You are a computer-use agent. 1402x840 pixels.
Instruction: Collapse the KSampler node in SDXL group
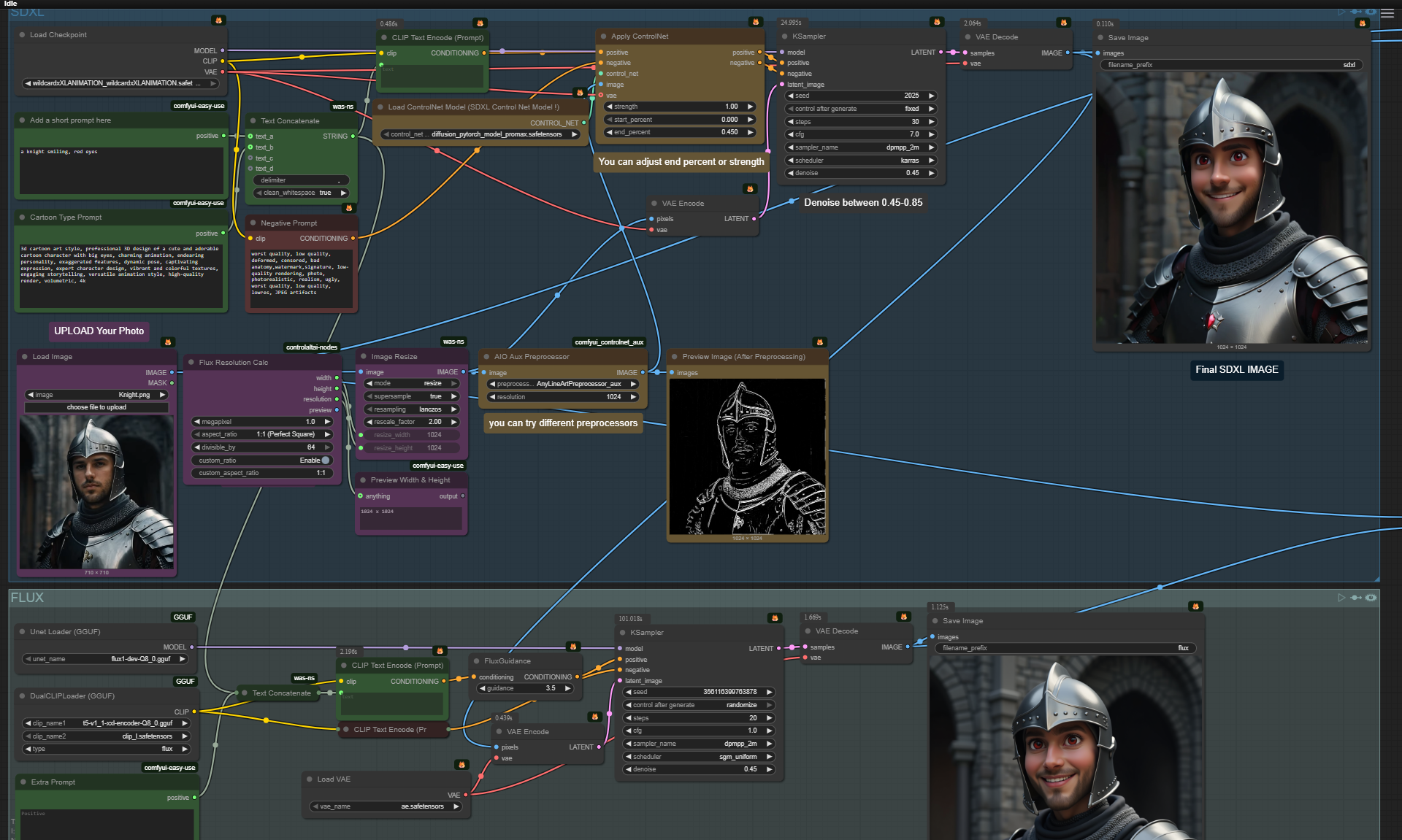point(785,36)
